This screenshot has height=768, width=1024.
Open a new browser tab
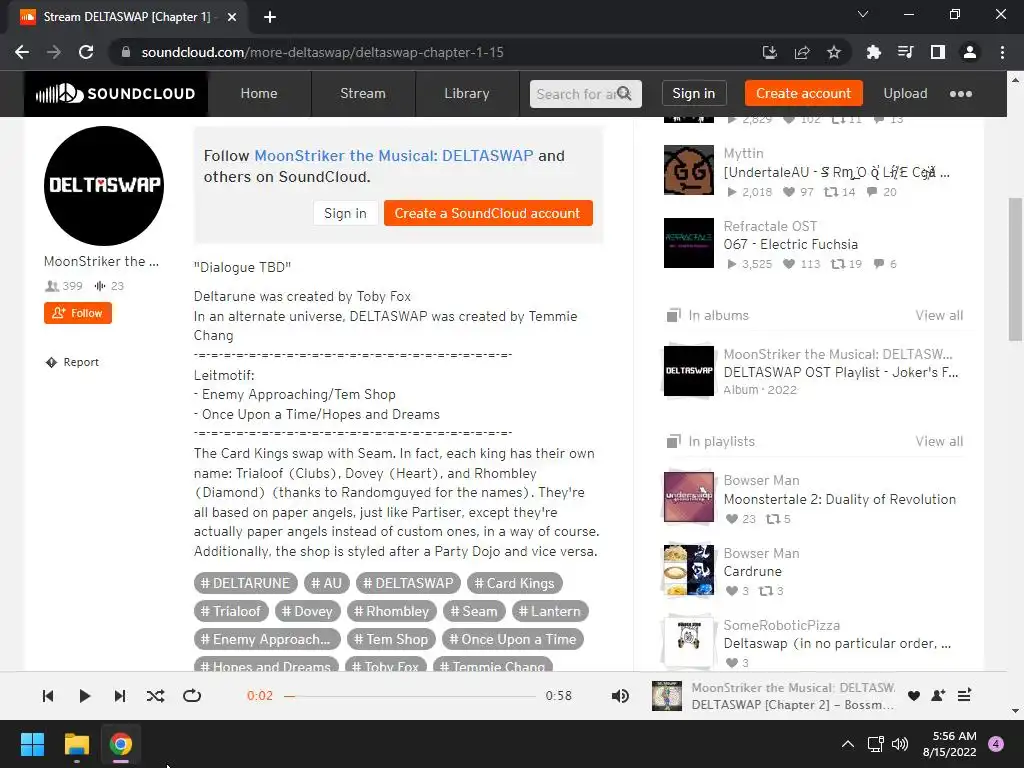click(x=270, y=17)
